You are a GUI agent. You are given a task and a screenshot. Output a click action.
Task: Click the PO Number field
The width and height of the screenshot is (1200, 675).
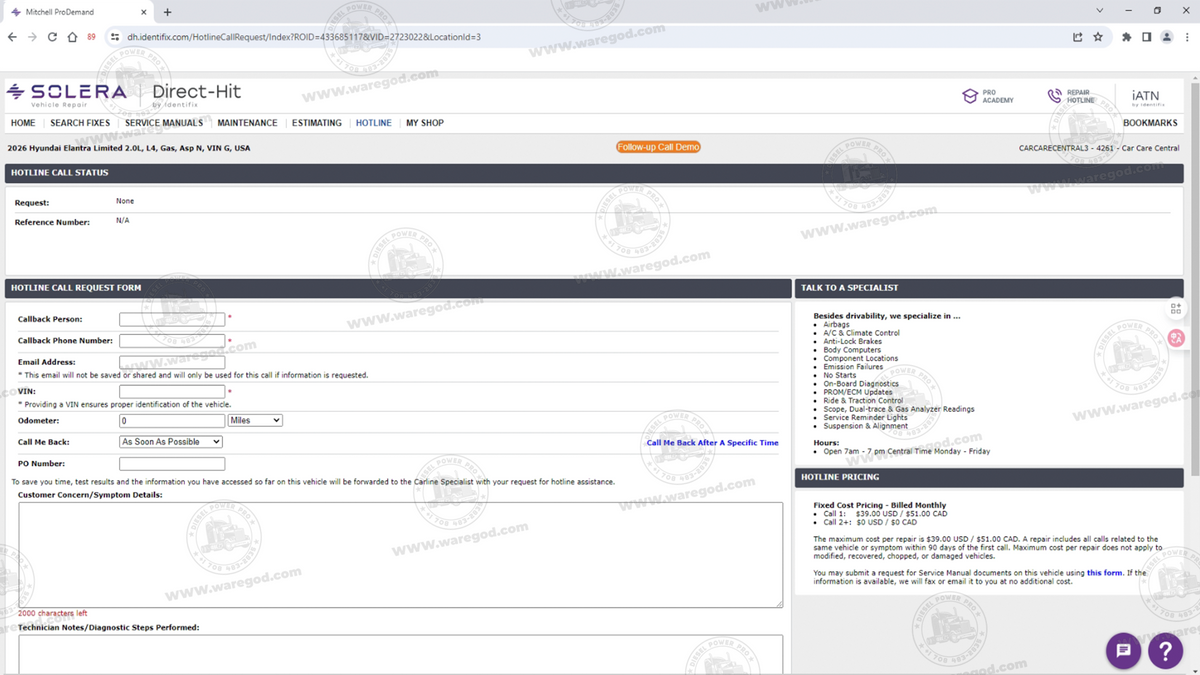pyautogui.click(x=172, y=464)
